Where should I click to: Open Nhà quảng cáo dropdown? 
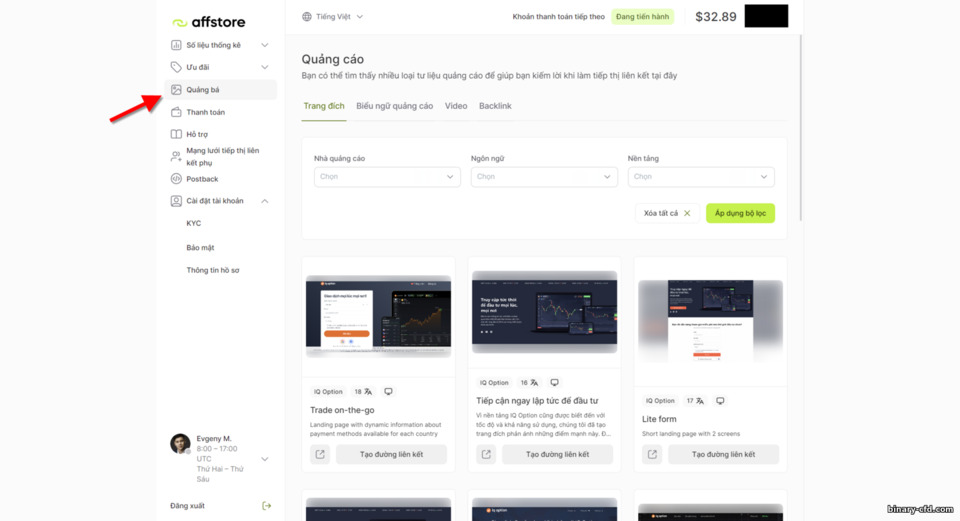tap(387, 177)
